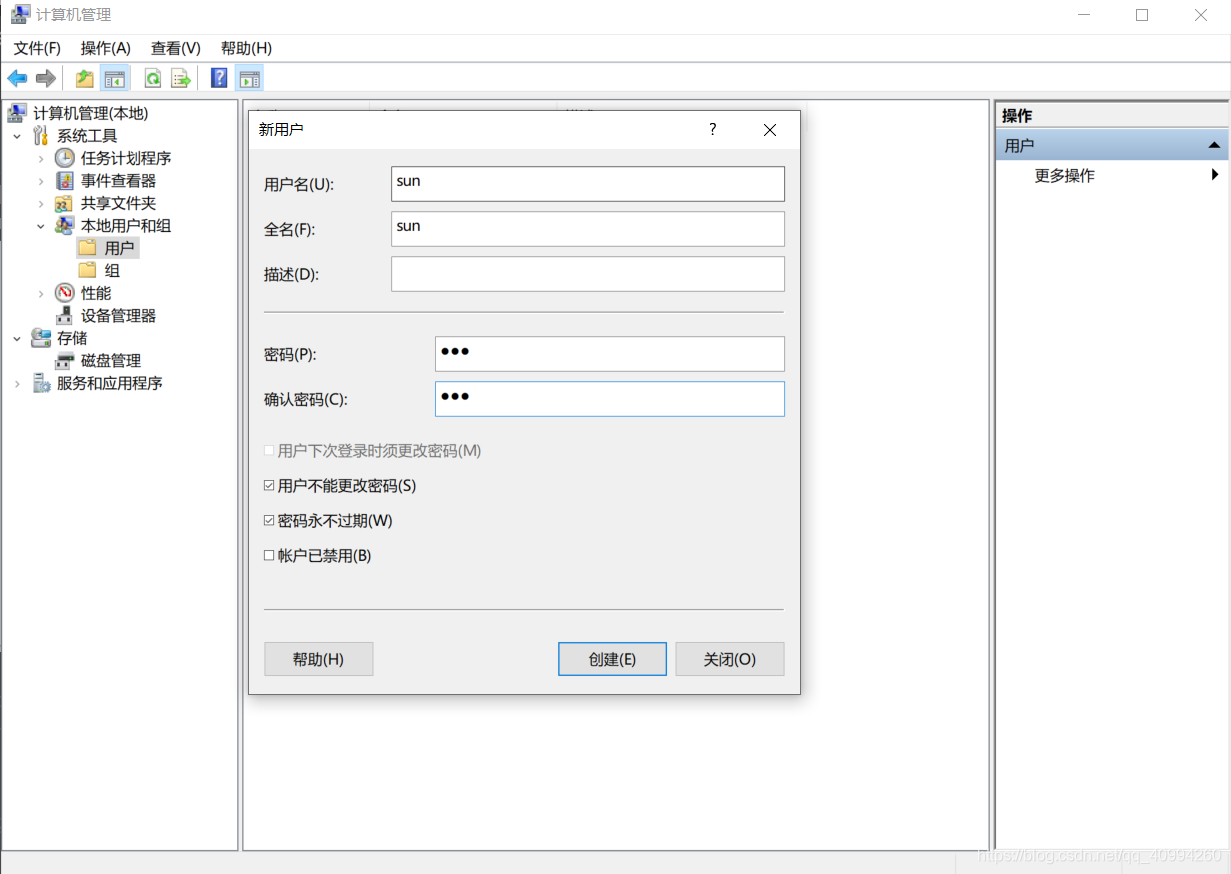Click the Forward arrow toolbar icon
This screenshot has width=1231, height=874.
point(45,78)
